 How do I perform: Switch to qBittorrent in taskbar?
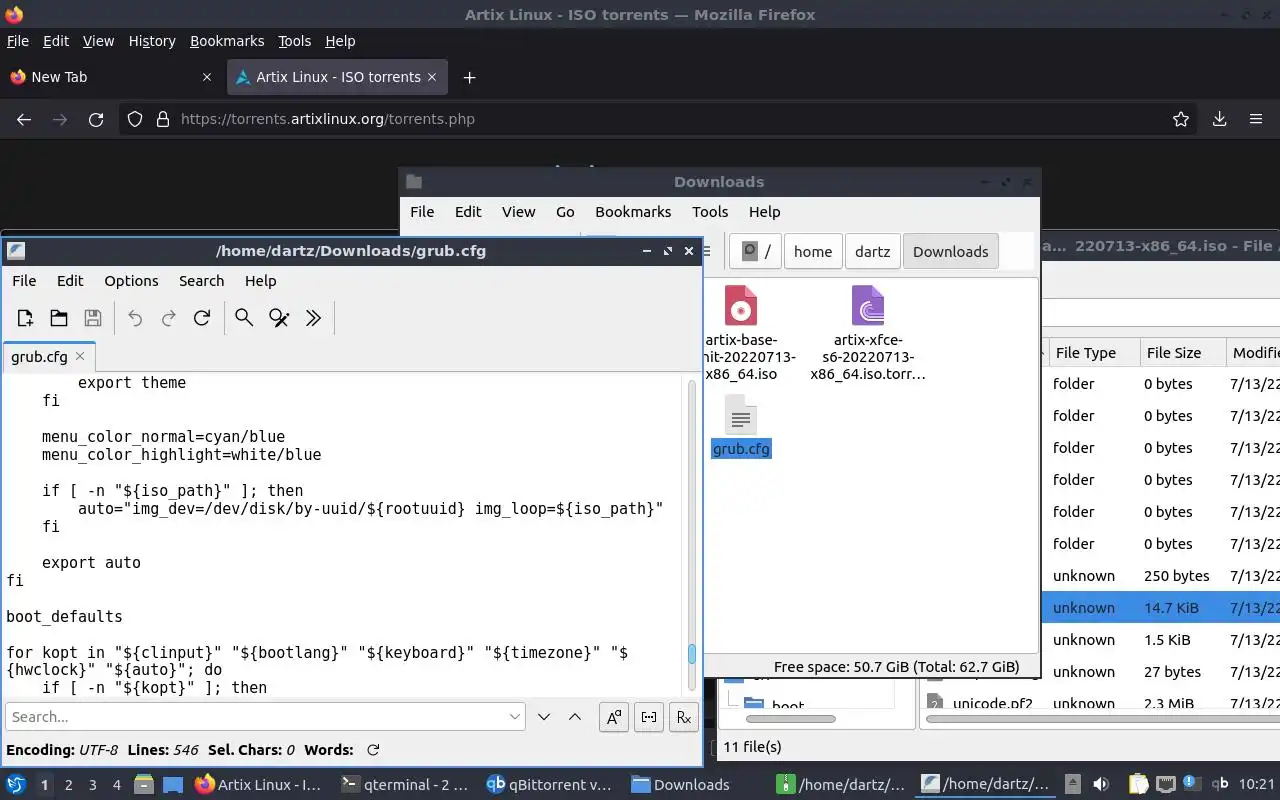coord(549,785)
